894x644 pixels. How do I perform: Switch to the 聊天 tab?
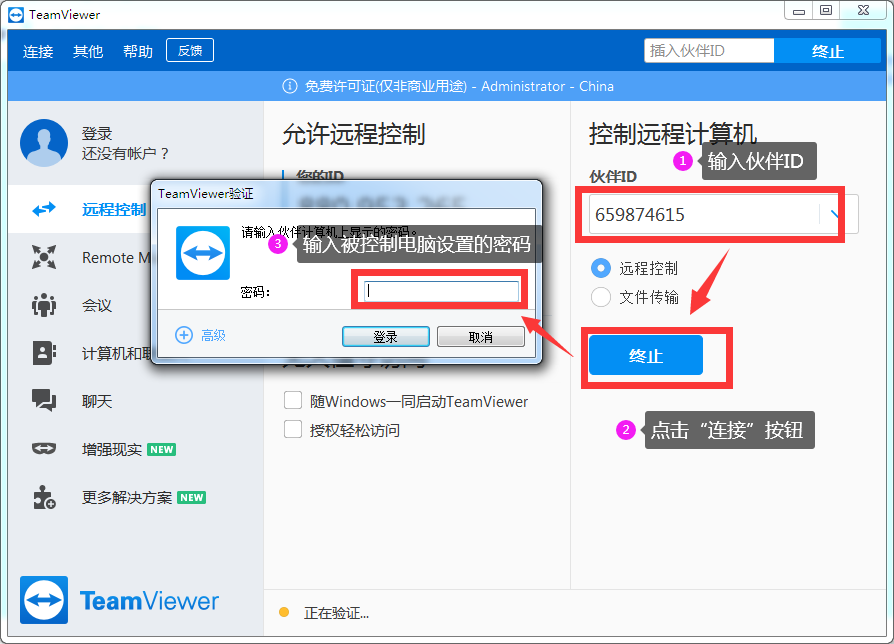[97, 401]
